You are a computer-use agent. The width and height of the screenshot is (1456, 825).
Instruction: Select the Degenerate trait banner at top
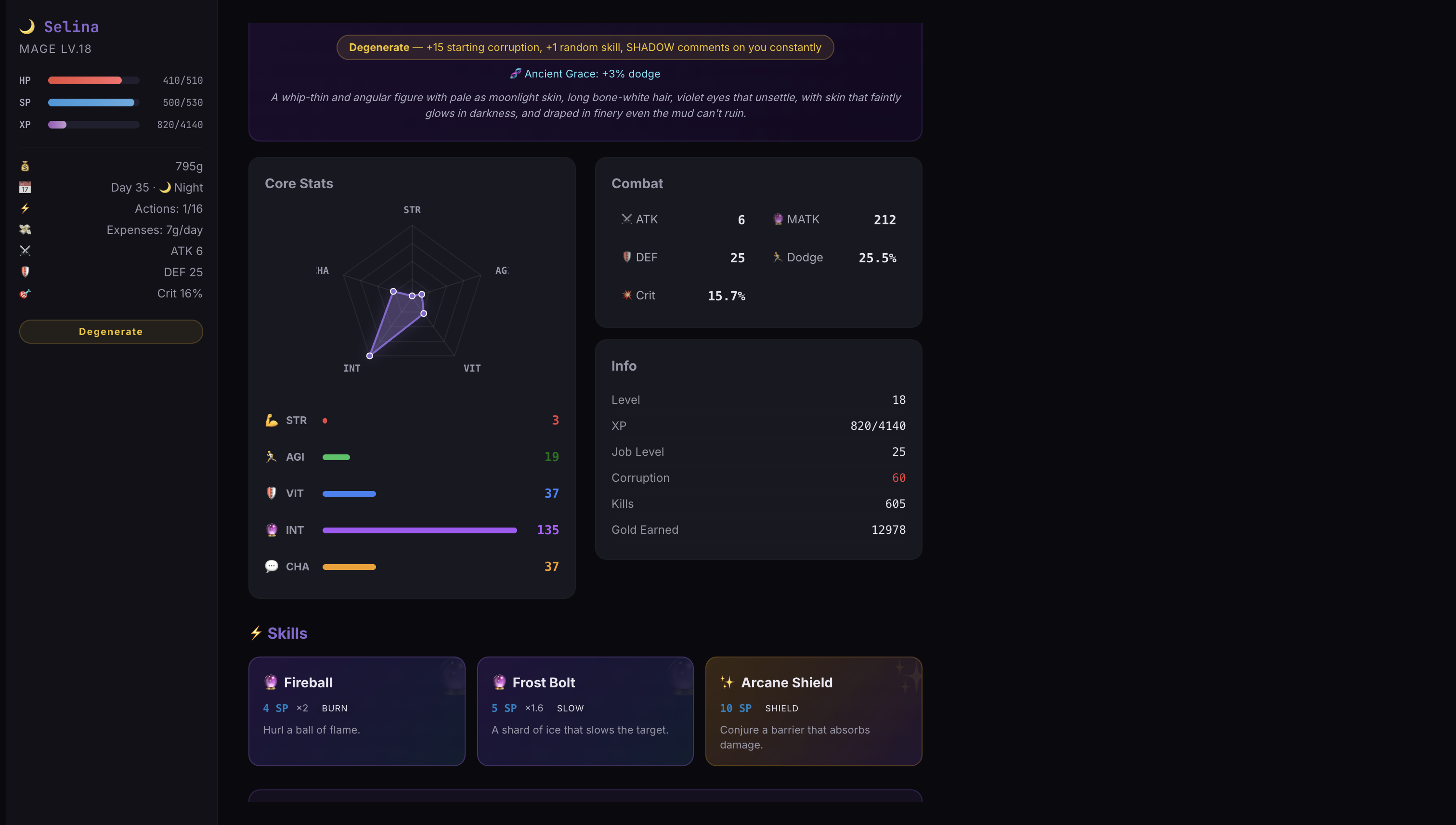(x=585, y=47)
